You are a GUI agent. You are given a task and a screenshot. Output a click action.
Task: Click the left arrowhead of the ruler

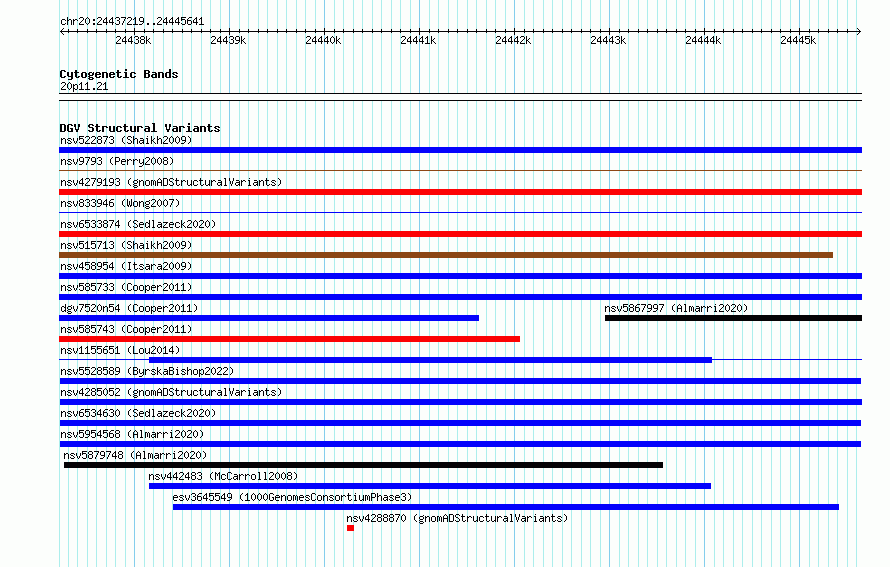tap(62, 31)
